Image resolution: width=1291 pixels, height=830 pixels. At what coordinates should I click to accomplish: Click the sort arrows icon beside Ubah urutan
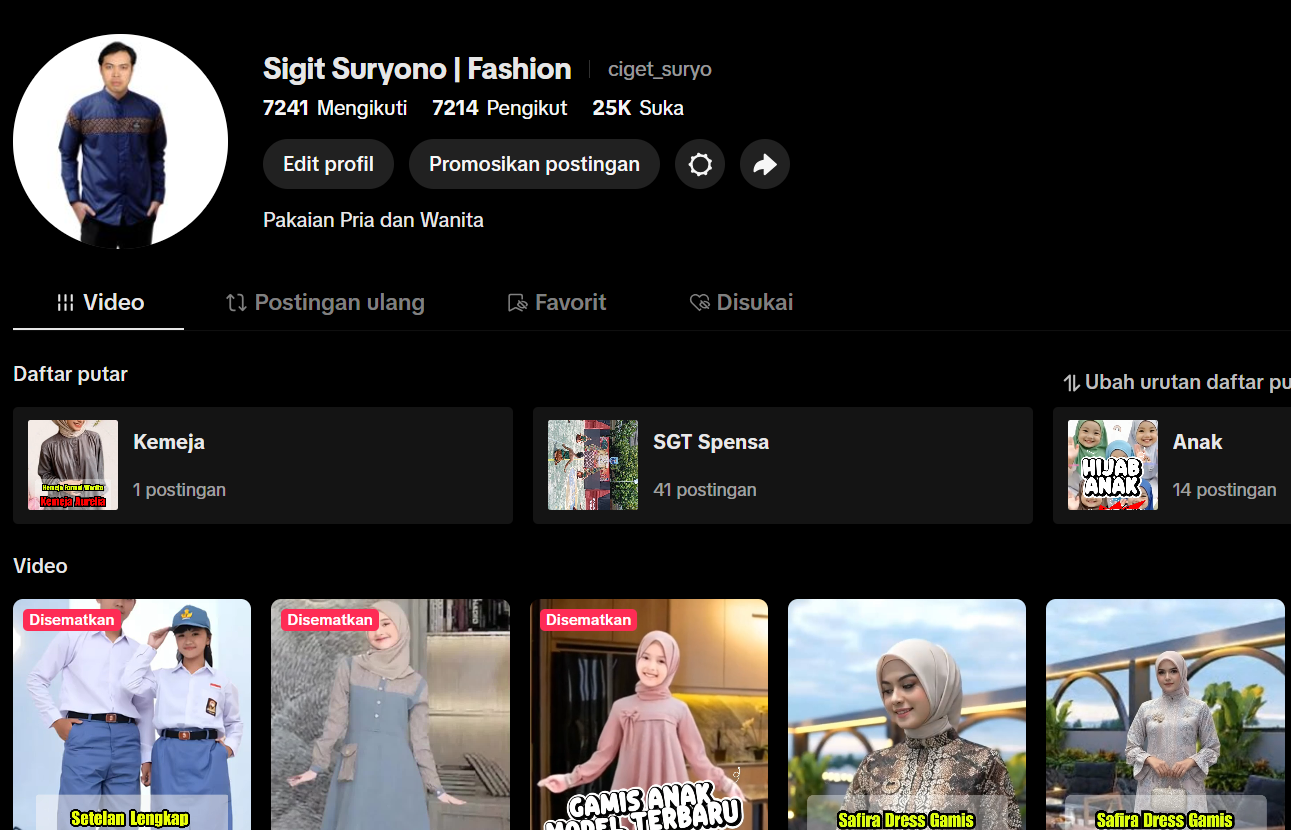1071,383
